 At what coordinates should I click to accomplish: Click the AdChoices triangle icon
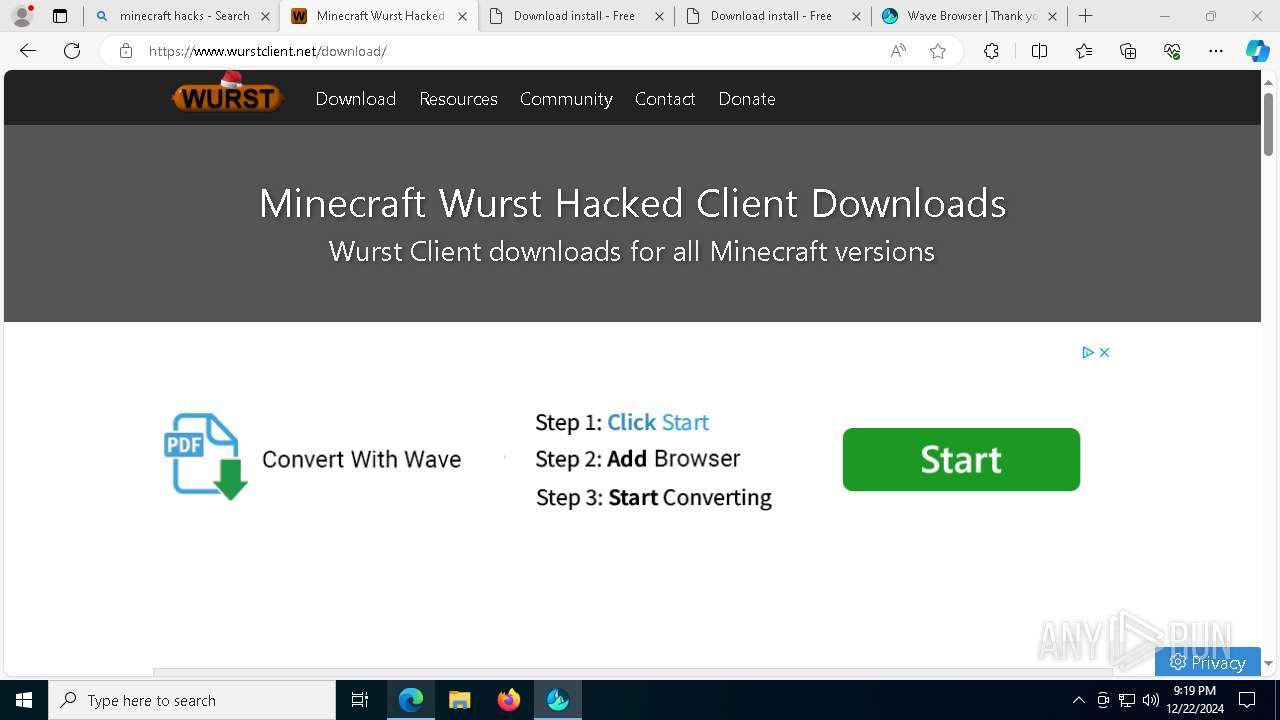1088,352
